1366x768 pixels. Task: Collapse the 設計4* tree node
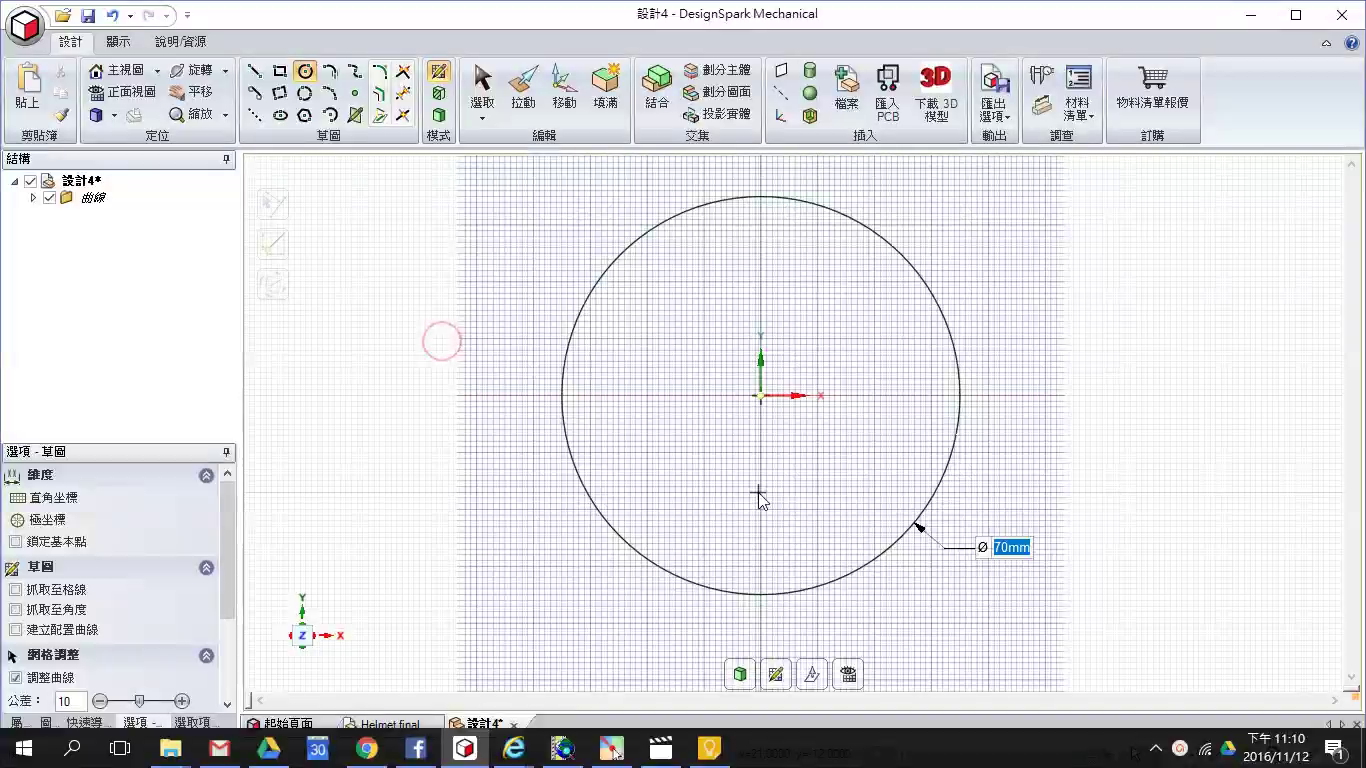15,181
